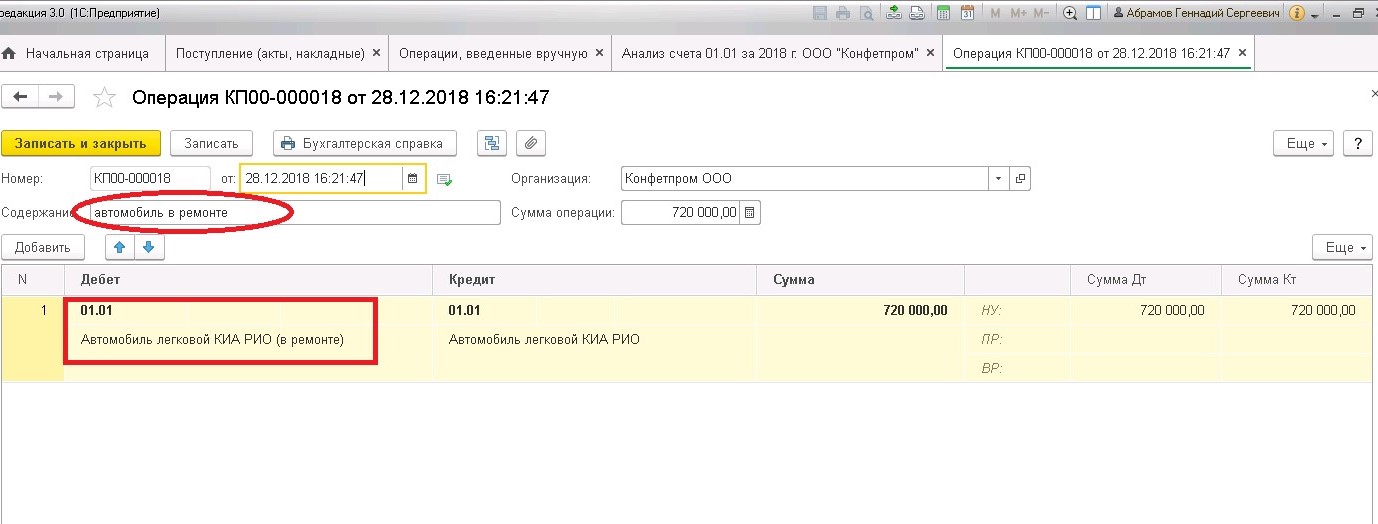The width and height of the screenshot is (1378, 524).
Task: Click Записать и закрыть button
Action: click(x=81, y=143)
